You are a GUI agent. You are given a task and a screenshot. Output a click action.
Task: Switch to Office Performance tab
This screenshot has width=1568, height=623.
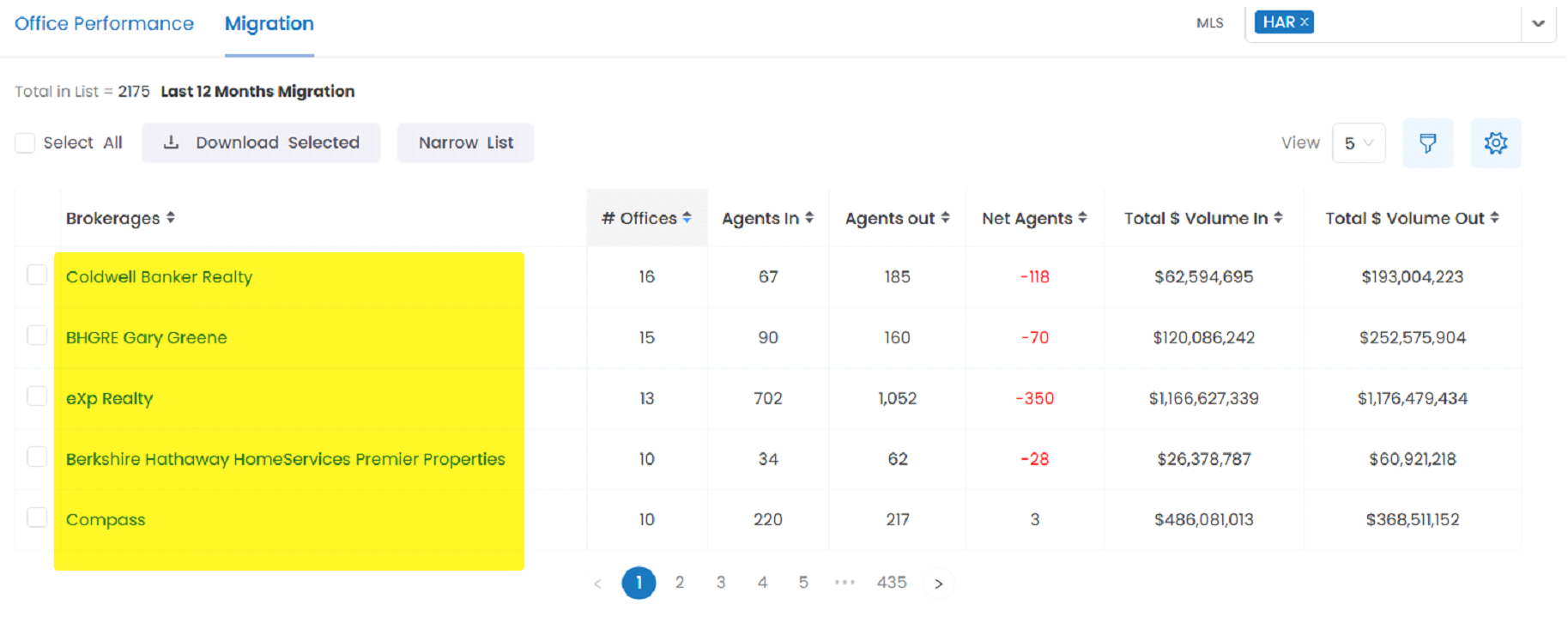point(104,24)
